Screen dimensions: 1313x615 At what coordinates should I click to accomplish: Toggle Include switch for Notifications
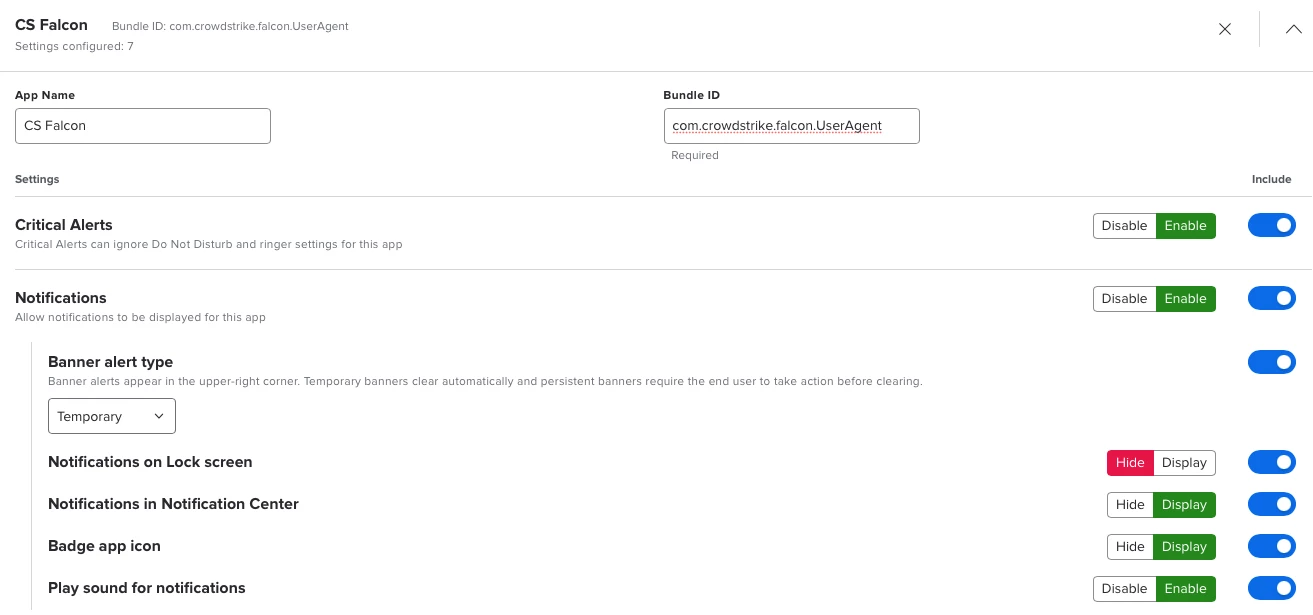point(1272,299)
